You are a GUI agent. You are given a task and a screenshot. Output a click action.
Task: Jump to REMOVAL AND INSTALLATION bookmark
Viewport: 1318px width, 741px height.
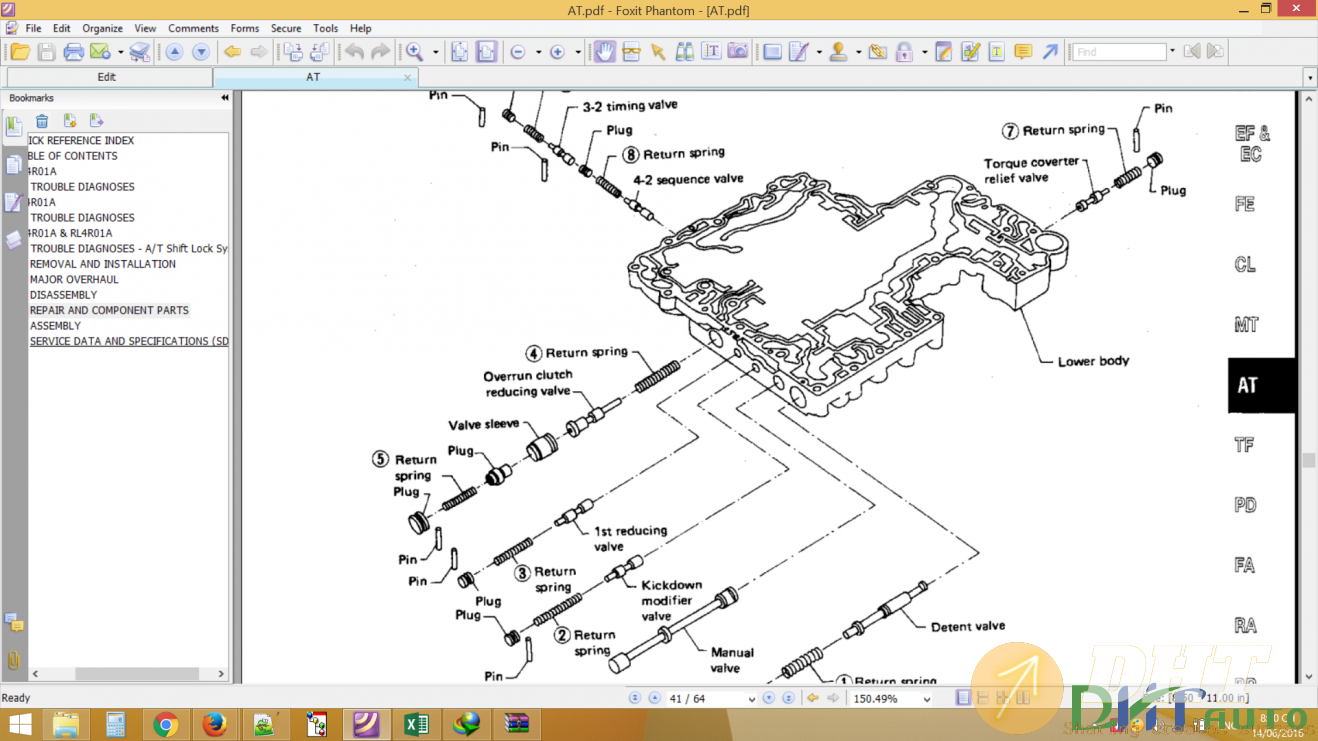point(103,264)
